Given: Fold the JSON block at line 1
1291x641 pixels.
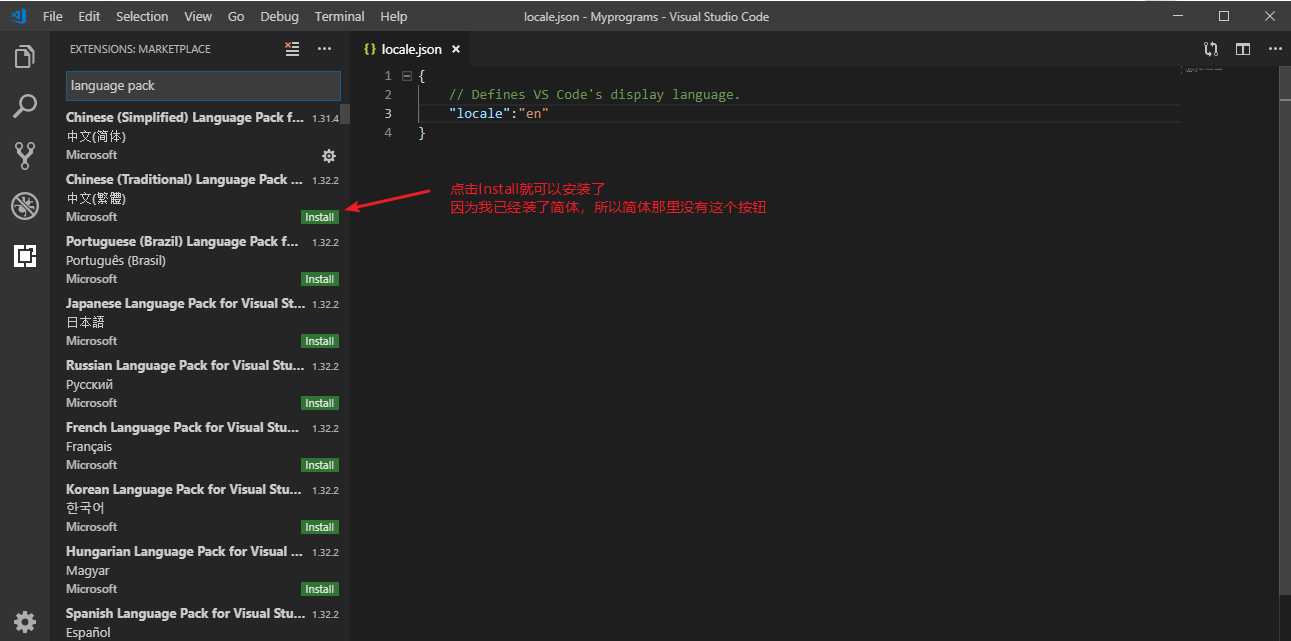Looking at the screenshot, I should click(x=407, y=76).
